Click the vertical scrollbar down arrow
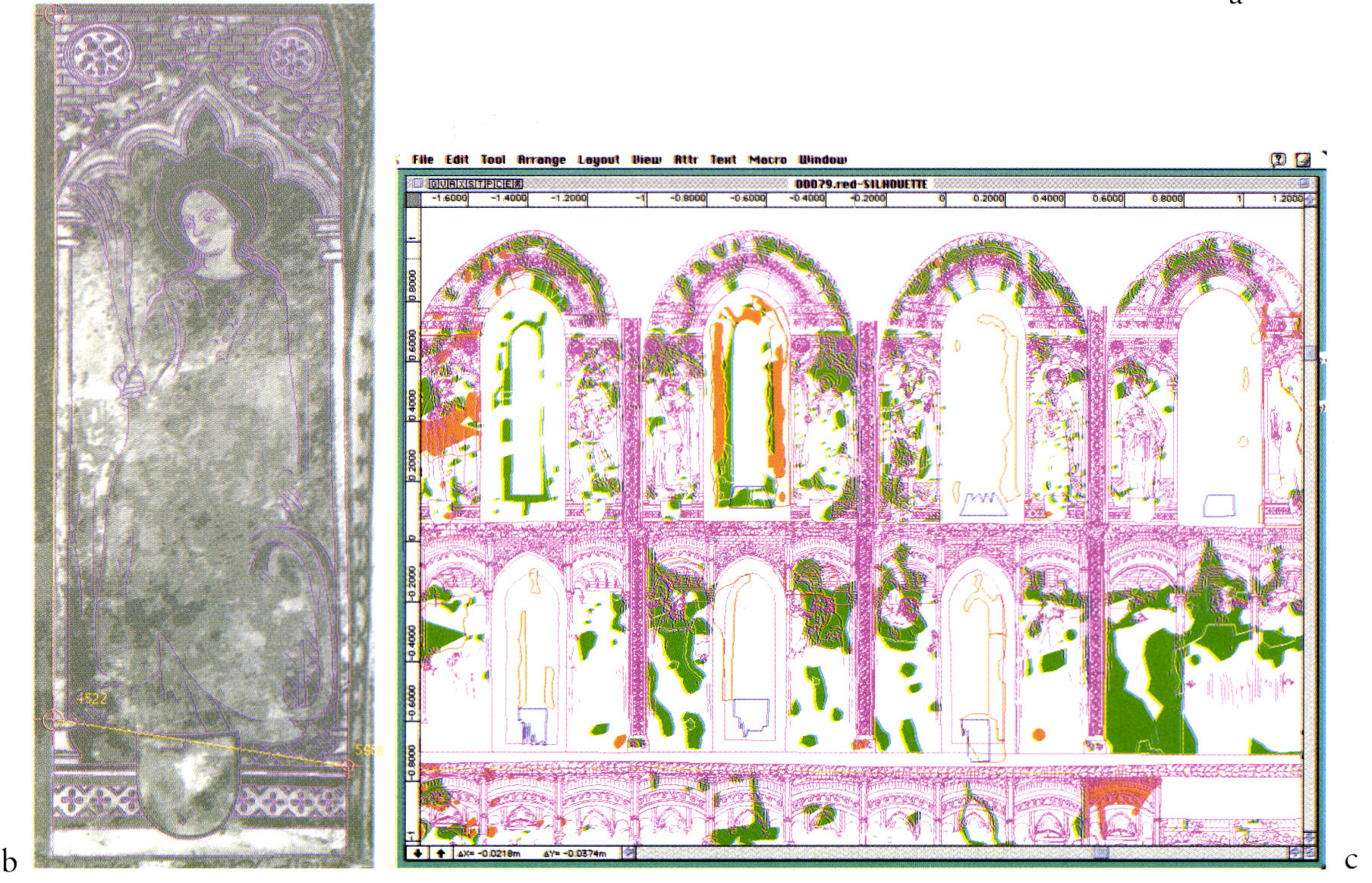Viewport: 1372px width, 883px height. point(1310,838)
